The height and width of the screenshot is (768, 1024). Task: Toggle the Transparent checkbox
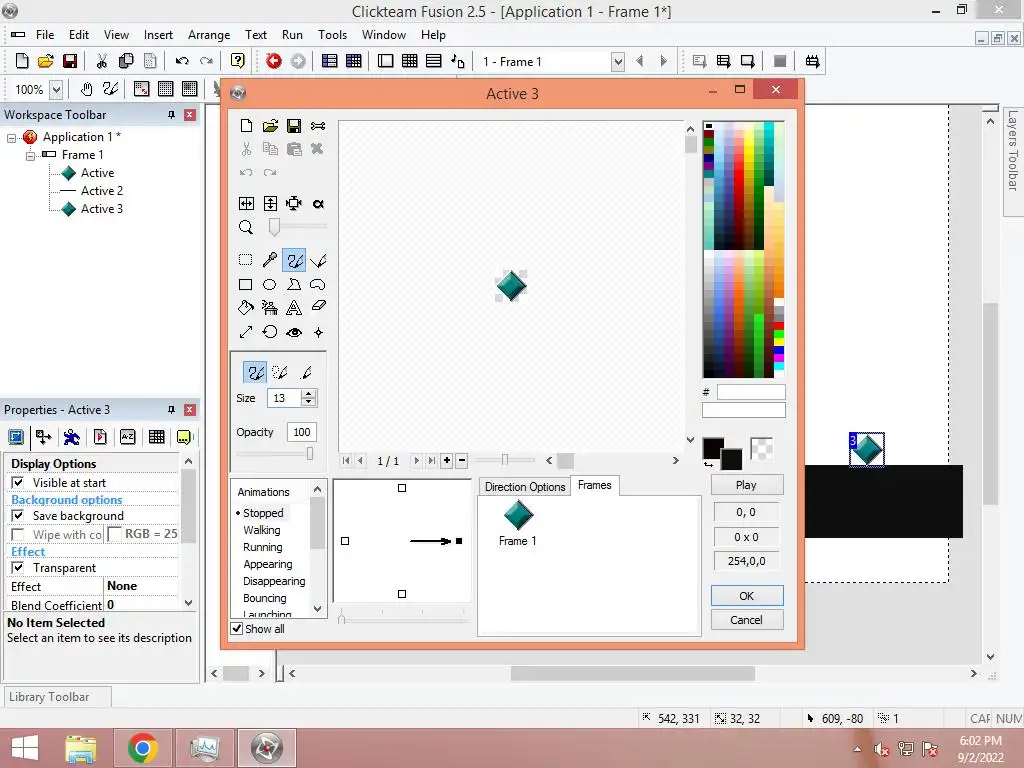[18, 568]
